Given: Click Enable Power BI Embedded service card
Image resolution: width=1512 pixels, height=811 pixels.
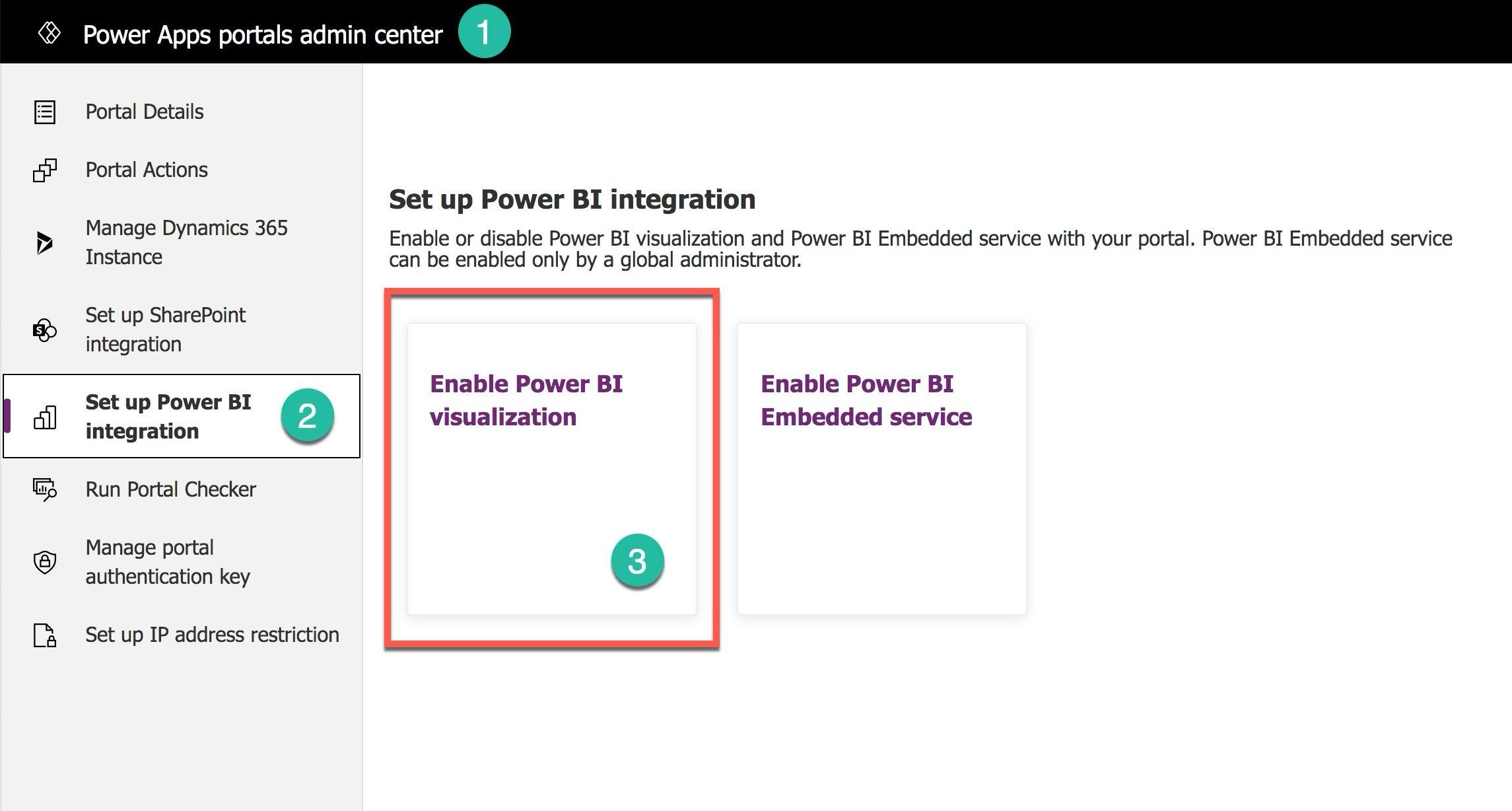Looking at the screenshot, I should point(882,469).
